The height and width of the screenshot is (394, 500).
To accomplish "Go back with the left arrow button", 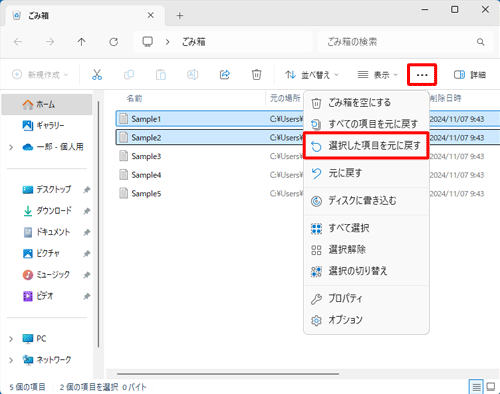I will click(x=18, y=42).
